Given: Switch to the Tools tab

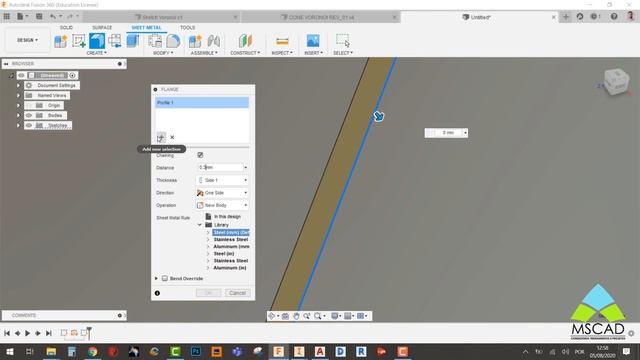Looking at the screenshot, I should pyautogui.click(x=187, y=27).
